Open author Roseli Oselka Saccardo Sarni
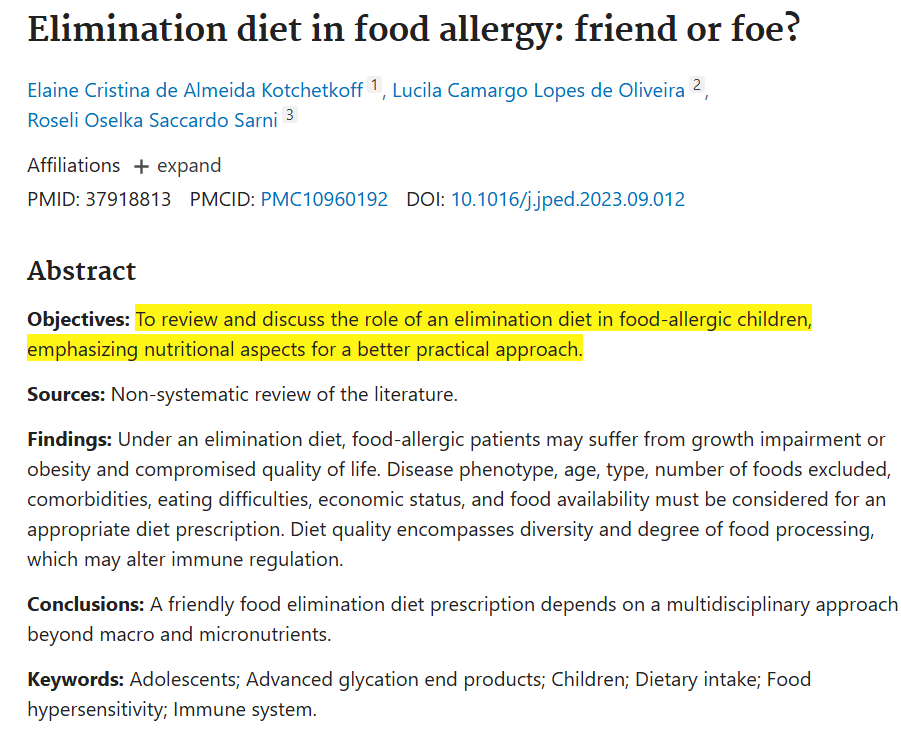This screenshot has width=901, height=734. (x=152, y=120)
